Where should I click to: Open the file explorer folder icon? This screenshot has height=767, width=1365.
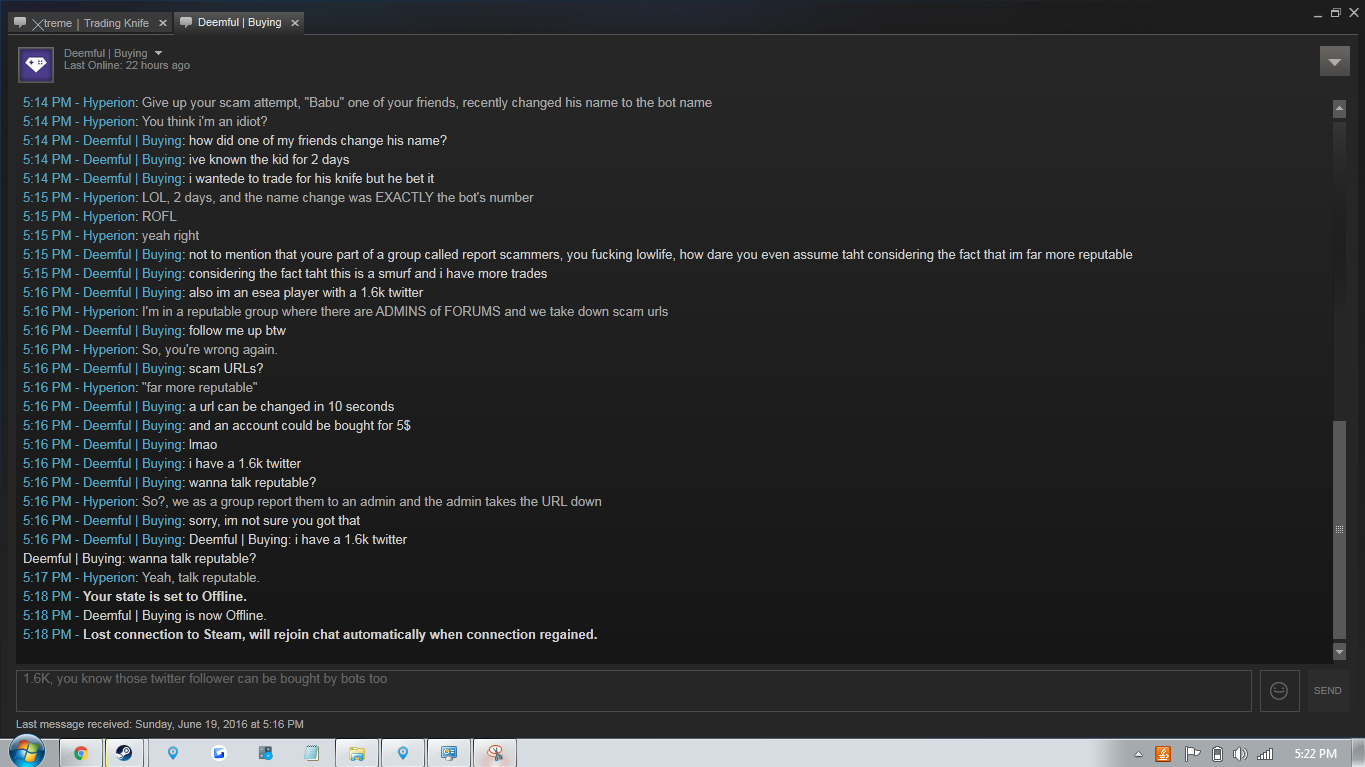click(357, 753)
